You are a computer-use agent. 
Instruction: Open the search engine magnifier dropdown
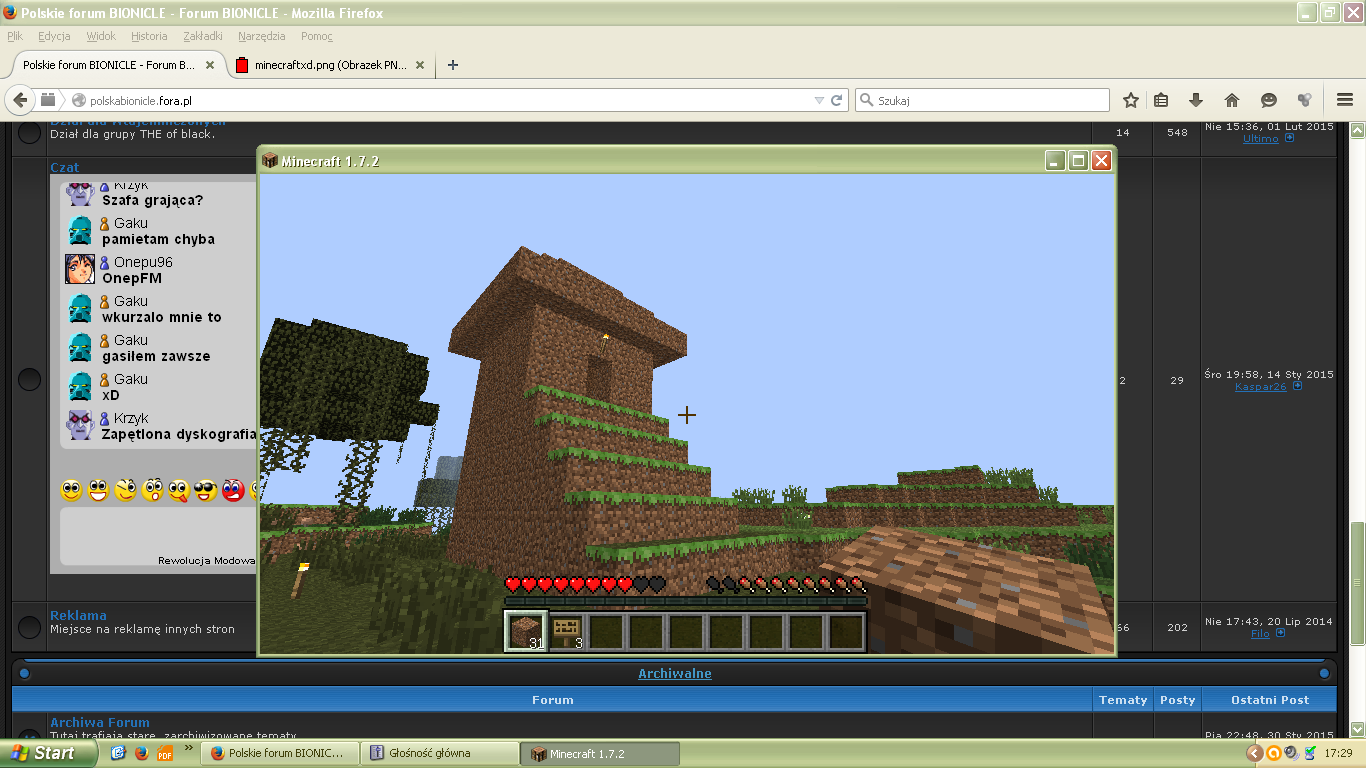869,100
